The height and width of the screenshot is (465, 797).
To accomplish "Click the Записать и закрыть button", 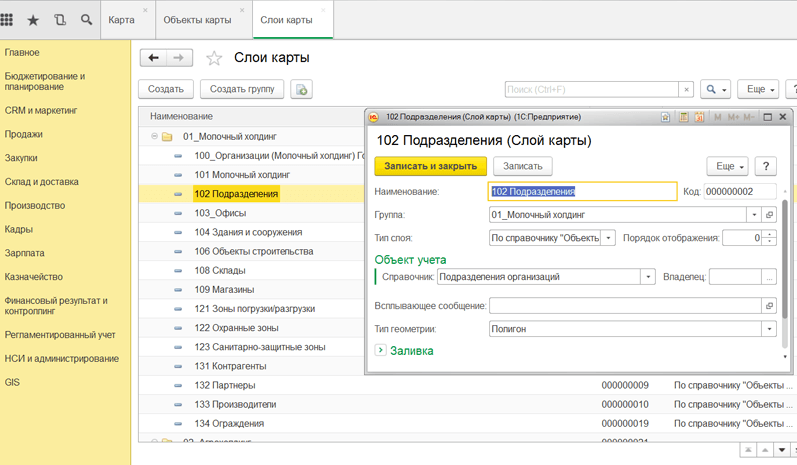I will 430,166.
